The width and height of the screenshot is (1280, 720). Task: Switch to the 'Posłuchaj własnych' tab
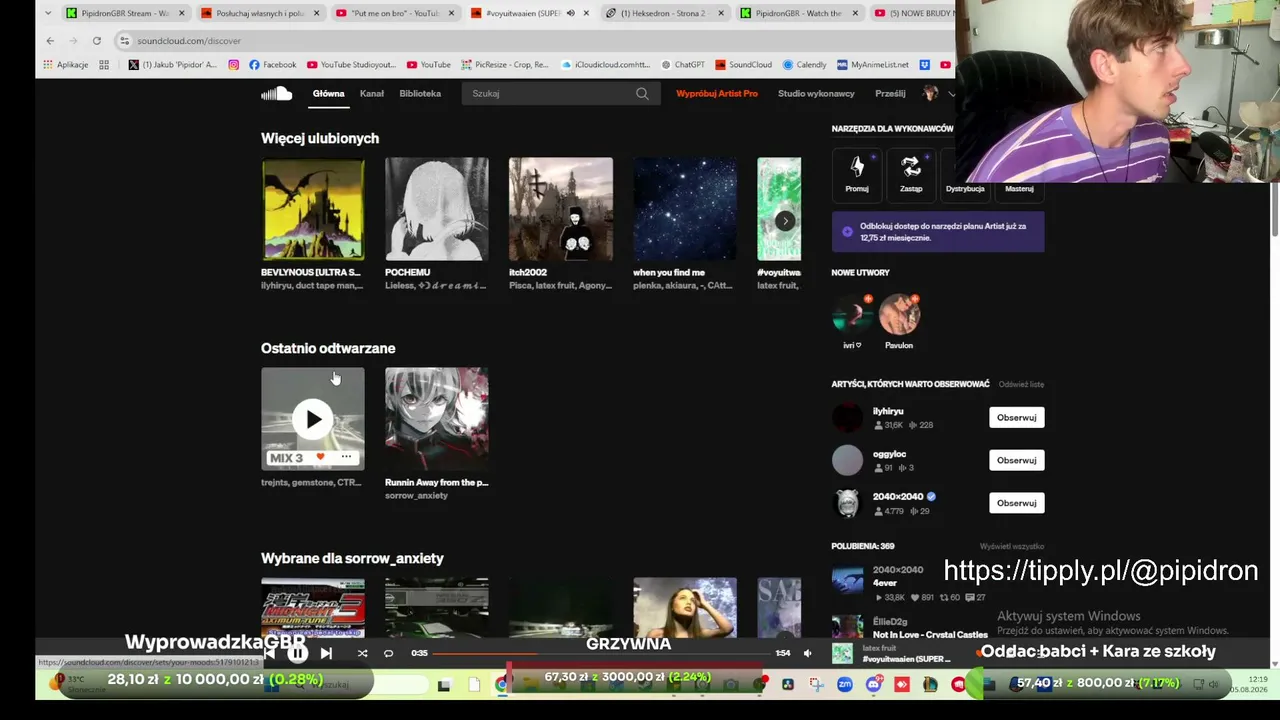tap(260, 13)
